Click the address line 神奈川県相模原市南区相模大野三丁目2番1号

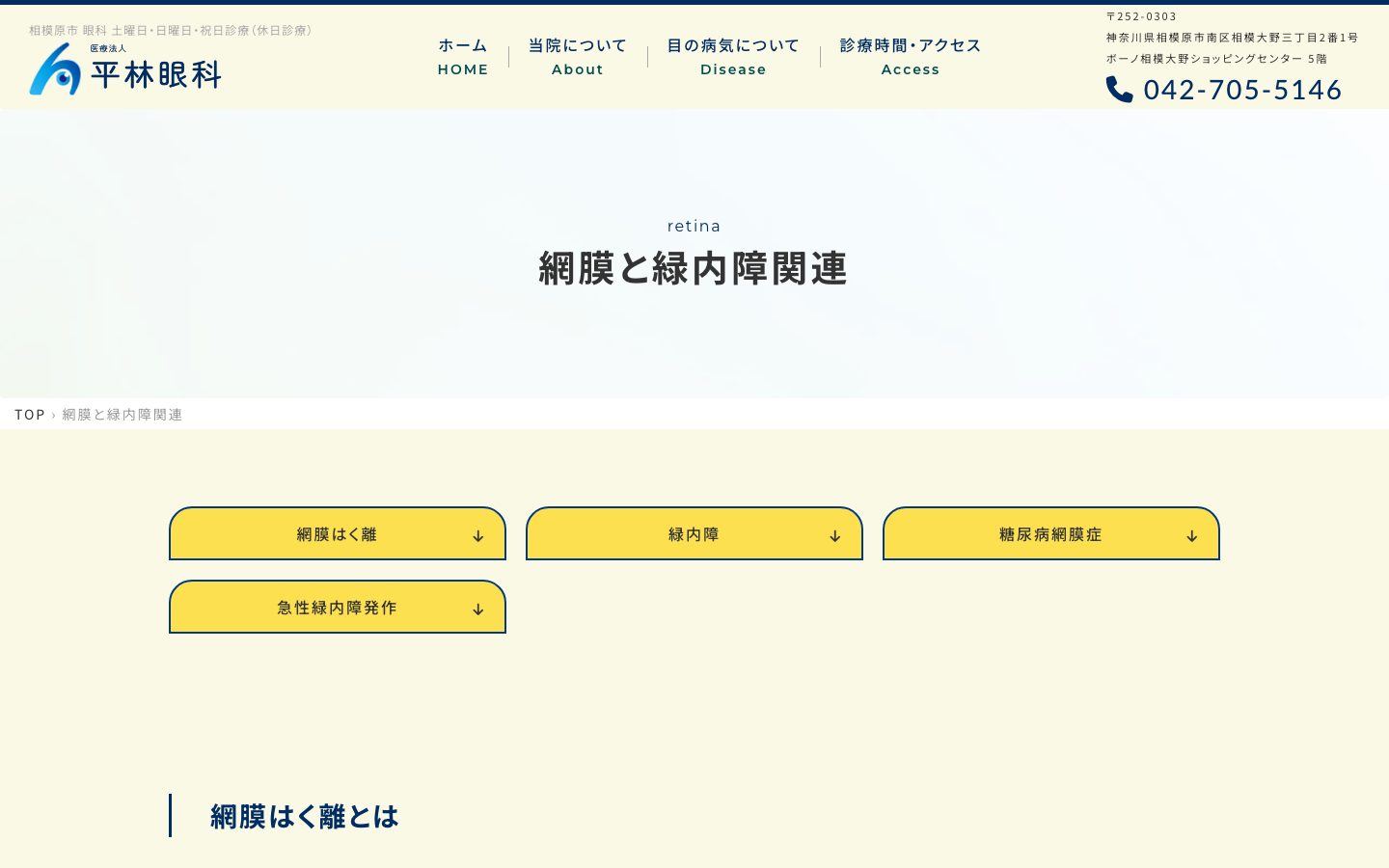point(1232,38)
